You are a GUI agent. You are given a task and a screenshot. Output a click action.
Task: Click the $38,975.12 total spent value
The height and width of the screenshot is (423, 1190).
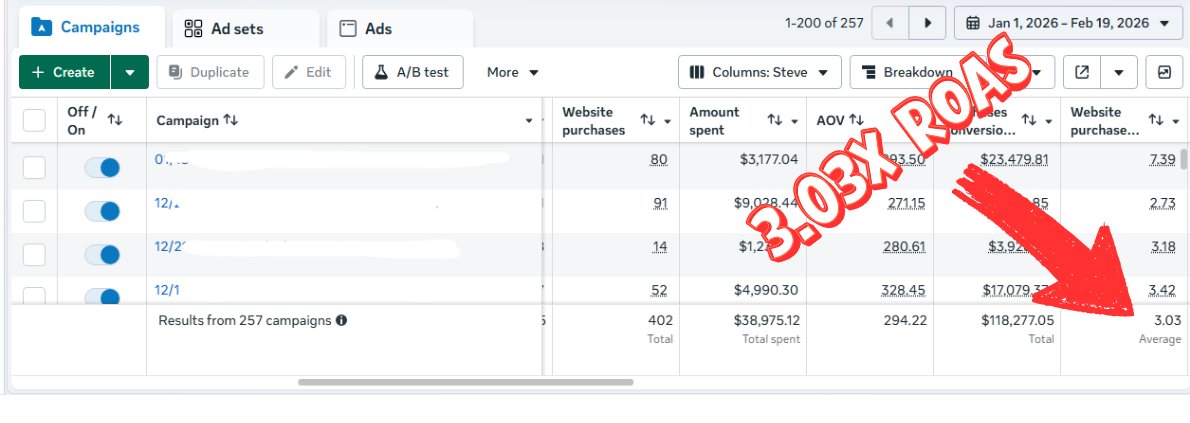(x=767, y=320)
